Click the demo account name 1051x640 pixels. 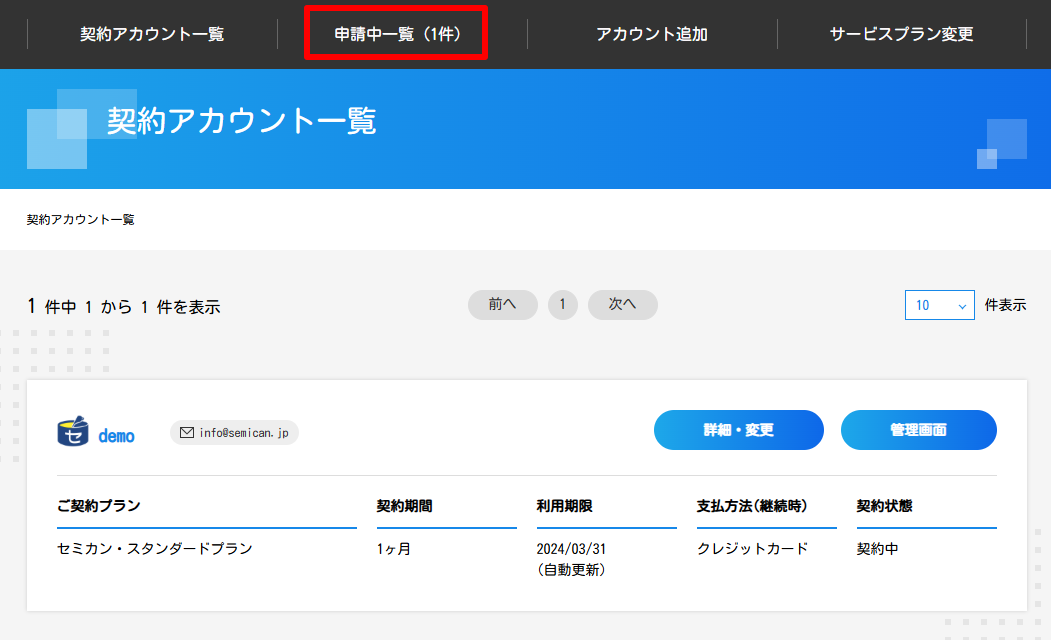117,436
